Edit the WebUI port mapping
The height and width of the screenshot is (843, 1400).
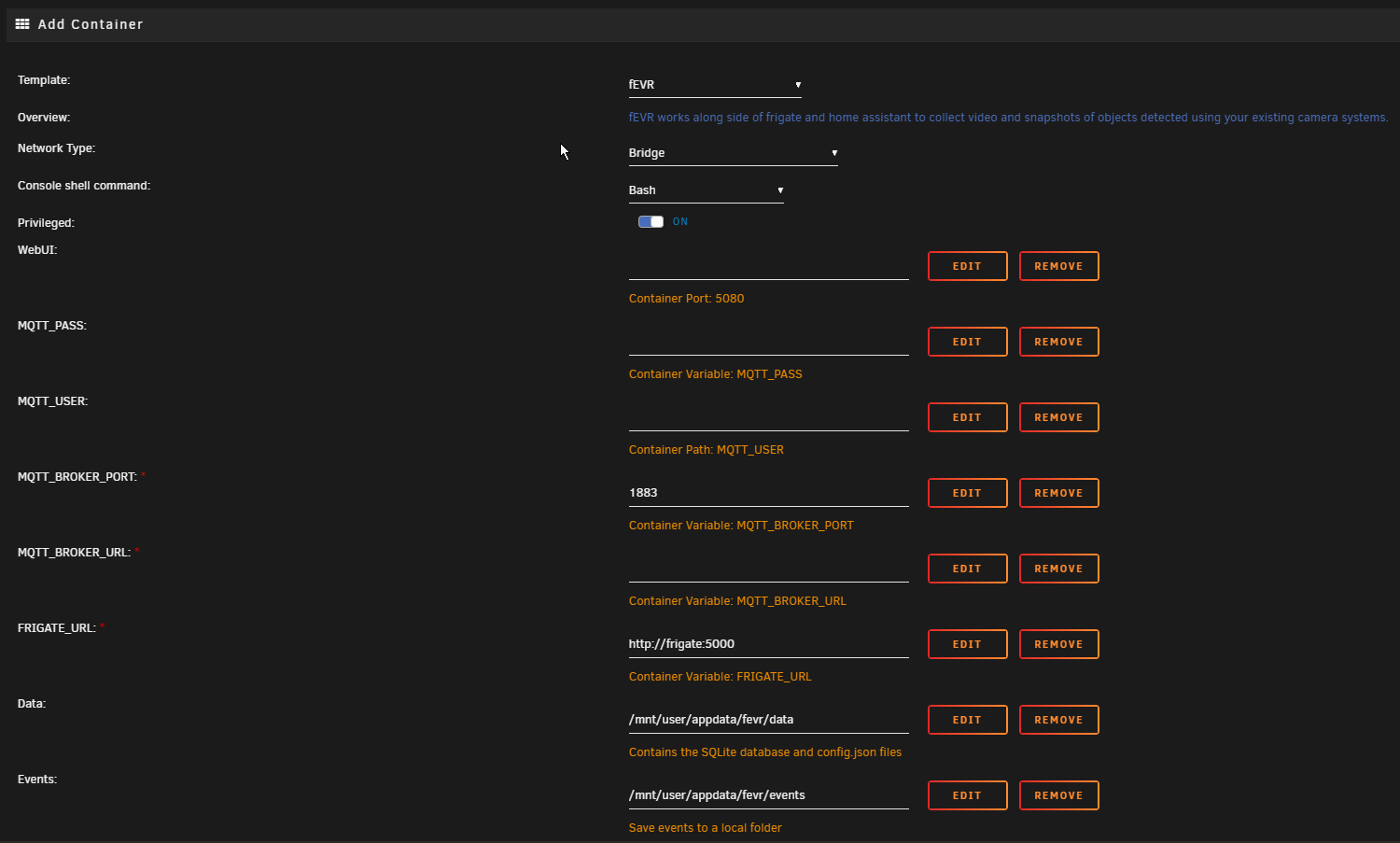coord(967,266)
